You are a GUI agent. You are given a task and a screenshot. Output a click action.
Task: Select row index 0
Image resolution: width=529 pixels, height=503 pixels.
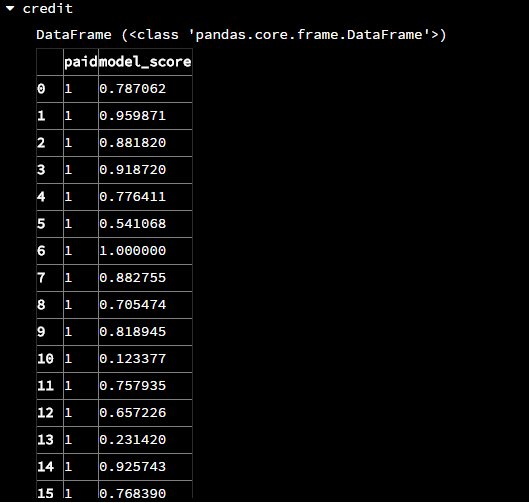(x=41, y=89)
